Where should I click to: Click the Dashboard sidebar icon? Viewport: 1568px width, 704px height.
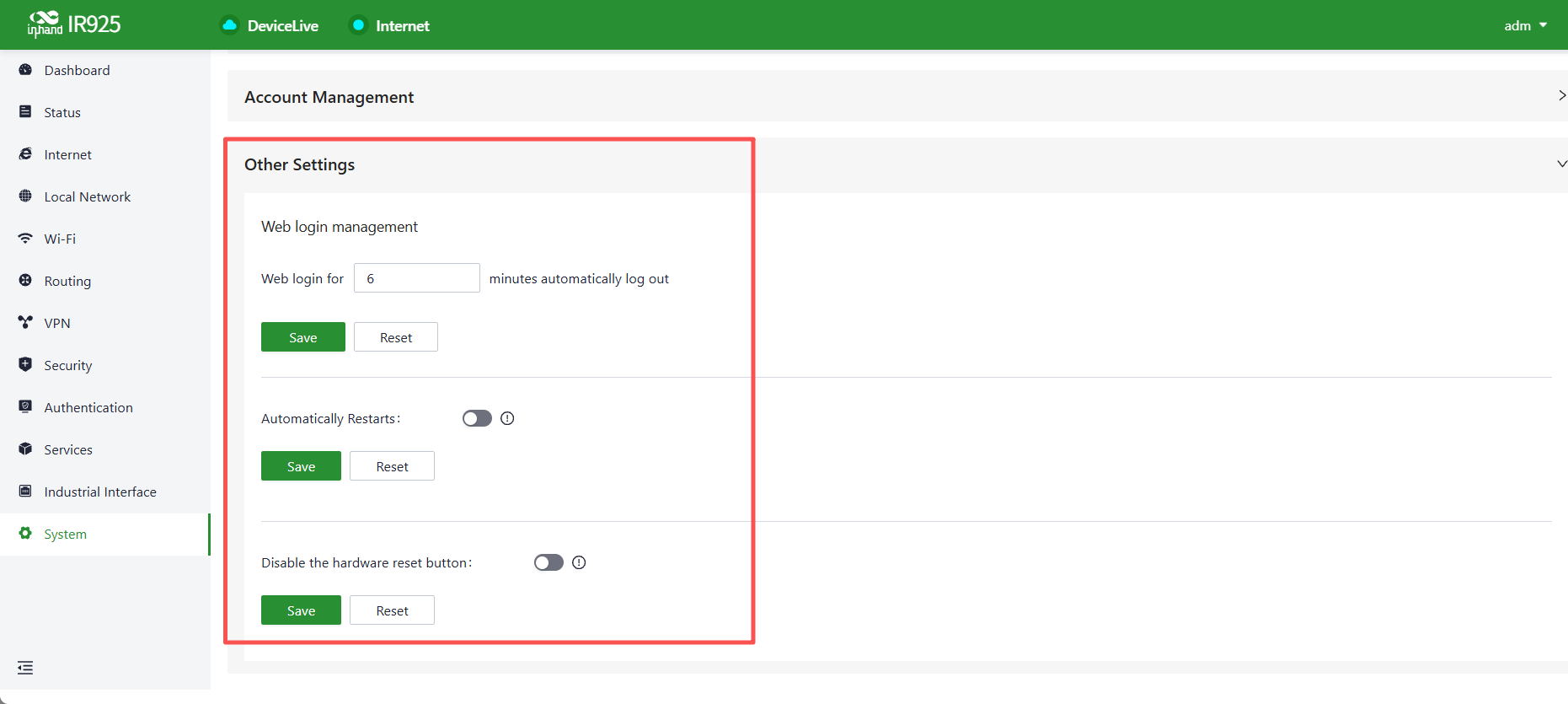pos(25,70)
